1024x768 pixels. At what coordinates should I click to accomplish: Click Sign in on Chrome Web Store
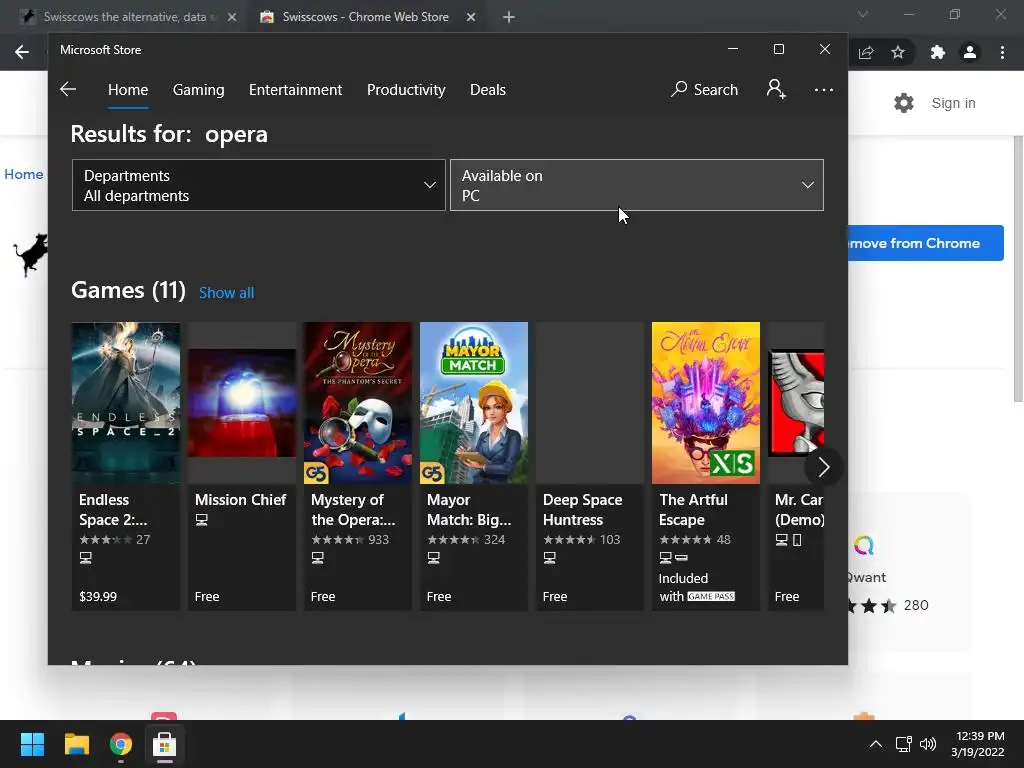pyautogui.click(x=953, y=103)
